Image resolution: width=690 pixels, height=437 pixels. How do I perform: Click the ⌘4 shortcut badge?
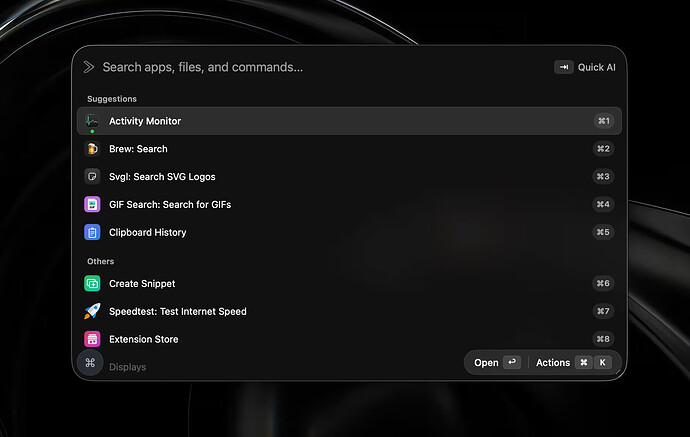point(603,204)
